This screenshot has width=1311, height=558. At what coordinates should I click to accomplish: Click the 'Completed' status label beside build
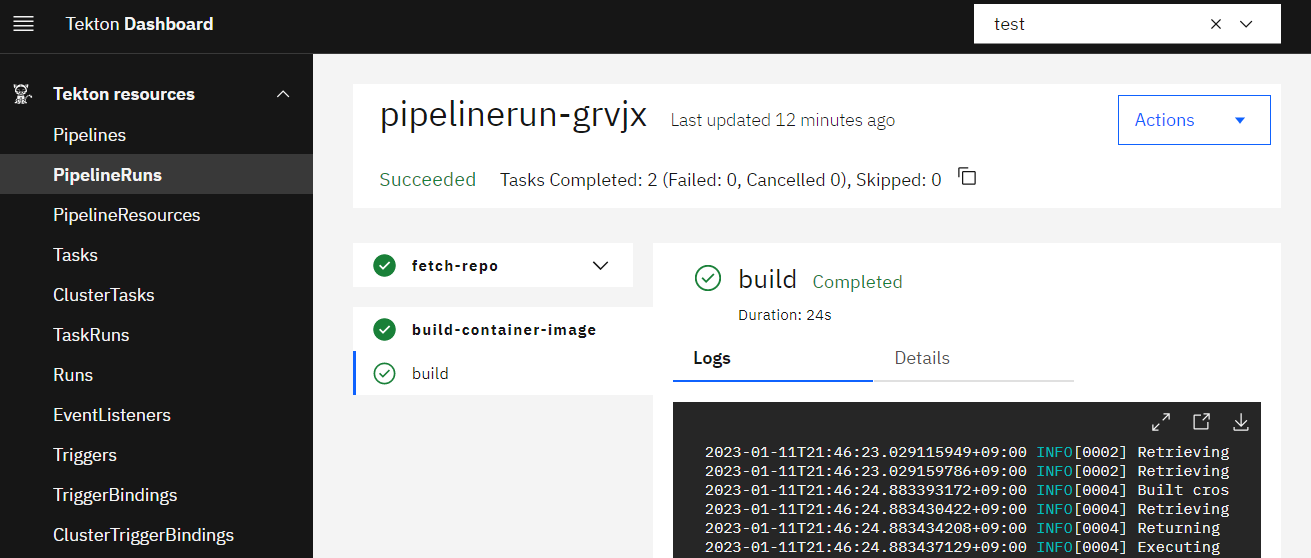tap(857, 282)
